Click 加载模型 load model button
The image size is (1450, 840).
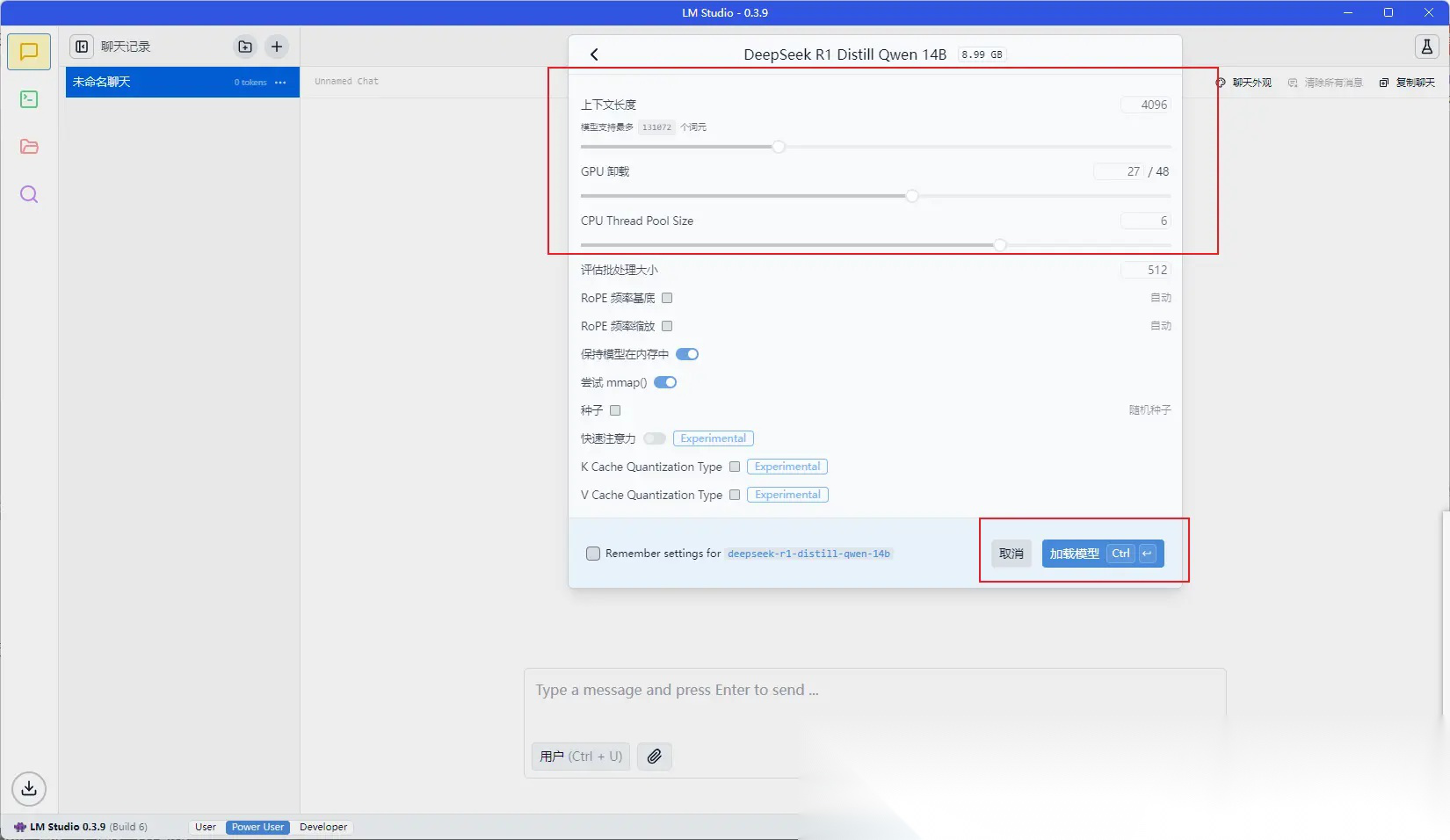pyautogui.click(x=1103, y=554)
